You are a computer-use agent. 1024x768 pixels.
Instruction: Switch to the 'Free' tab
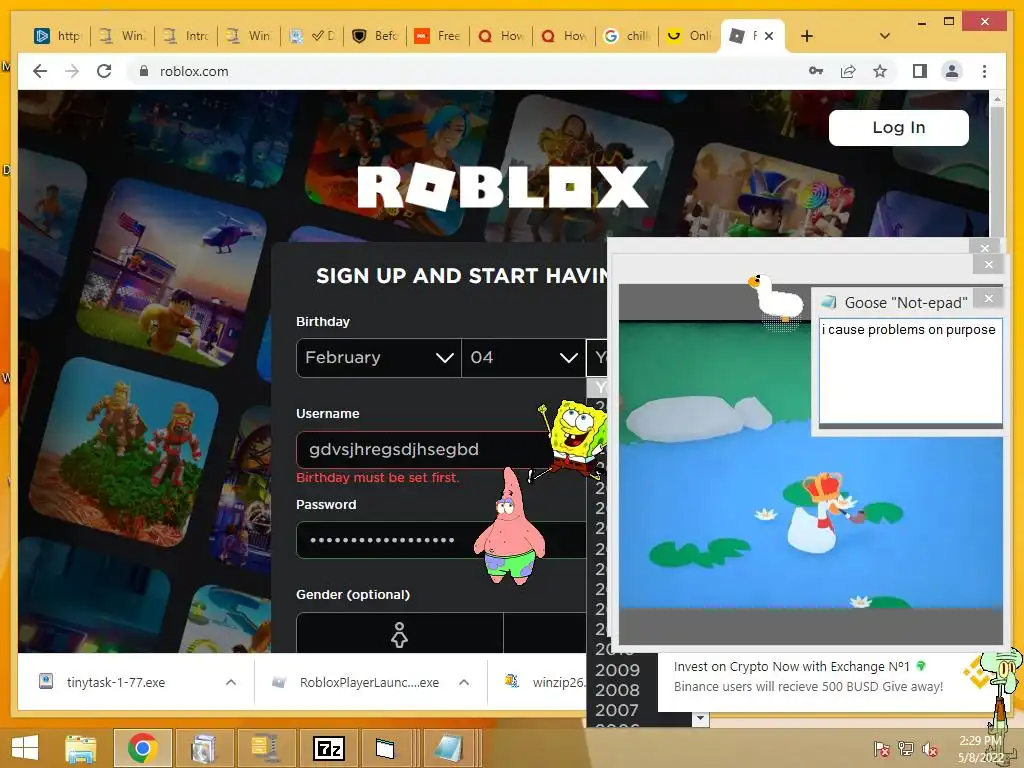click(x=438, y=36)
